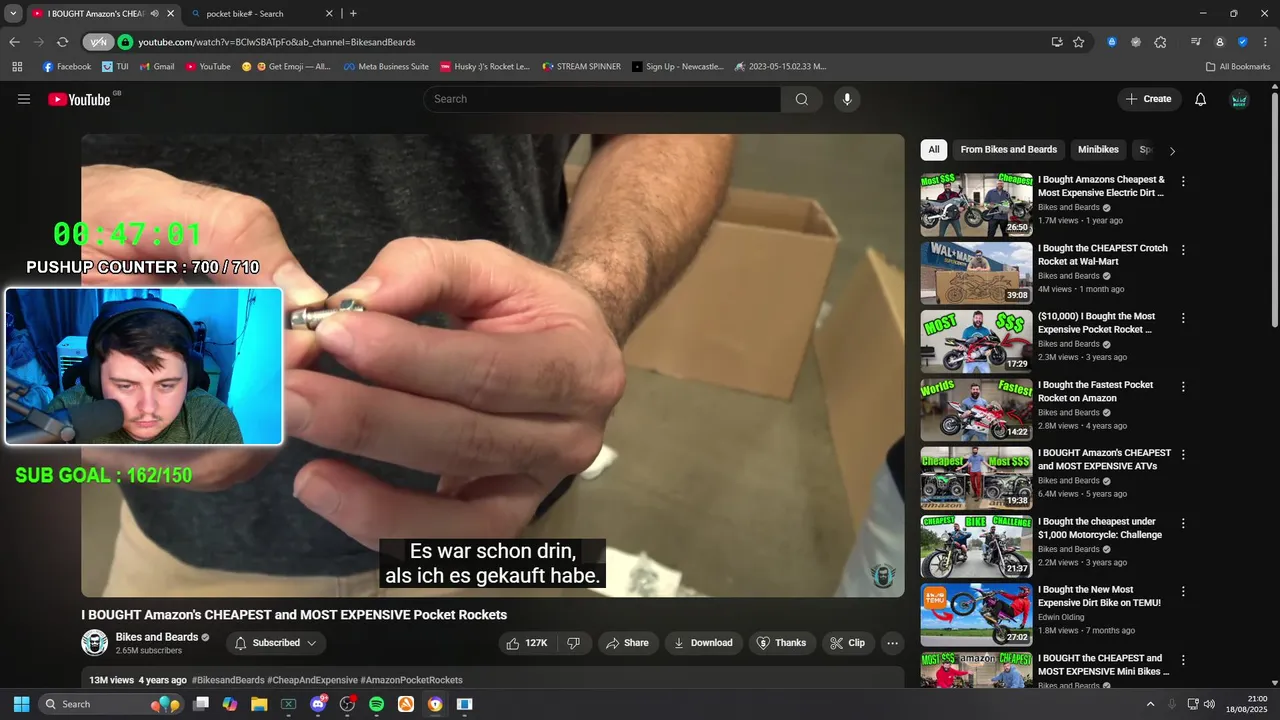Go back to the previous page
1280x720 pixels.
point(14,42)
